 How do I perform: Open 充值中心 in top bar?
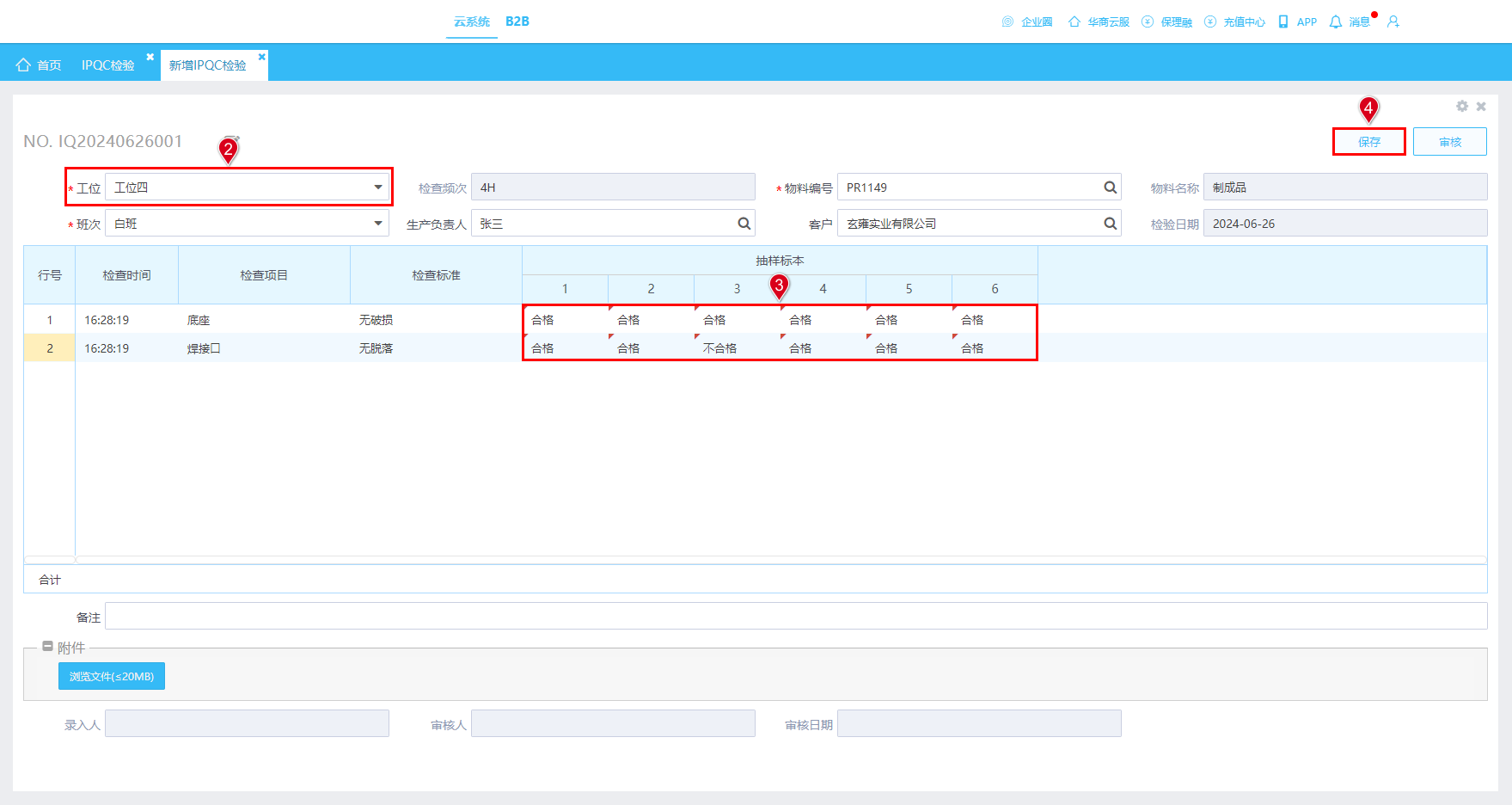1234,22
